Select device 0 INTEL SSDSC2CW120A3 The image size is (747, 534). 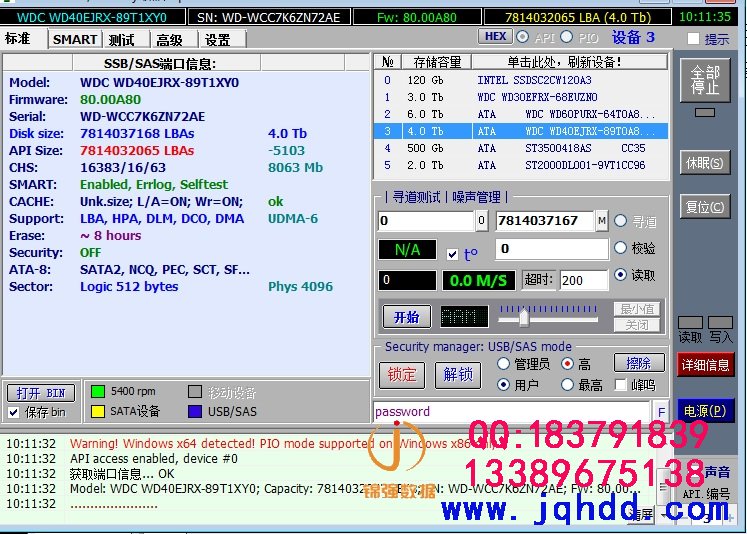coord(521,80)
